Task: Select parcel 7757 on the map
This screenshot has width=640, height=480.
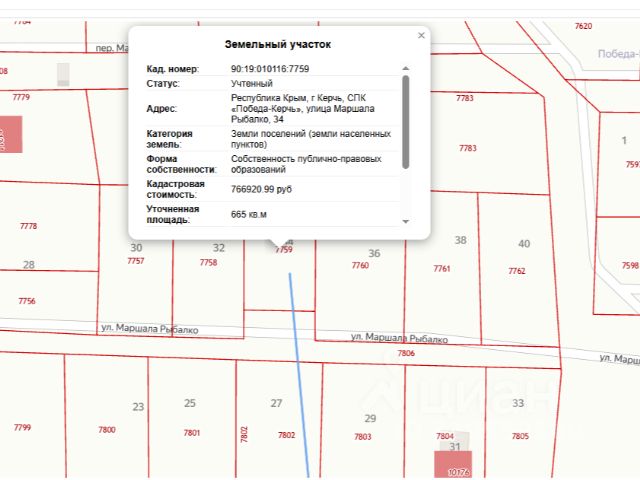Action: tap(136, 261)
